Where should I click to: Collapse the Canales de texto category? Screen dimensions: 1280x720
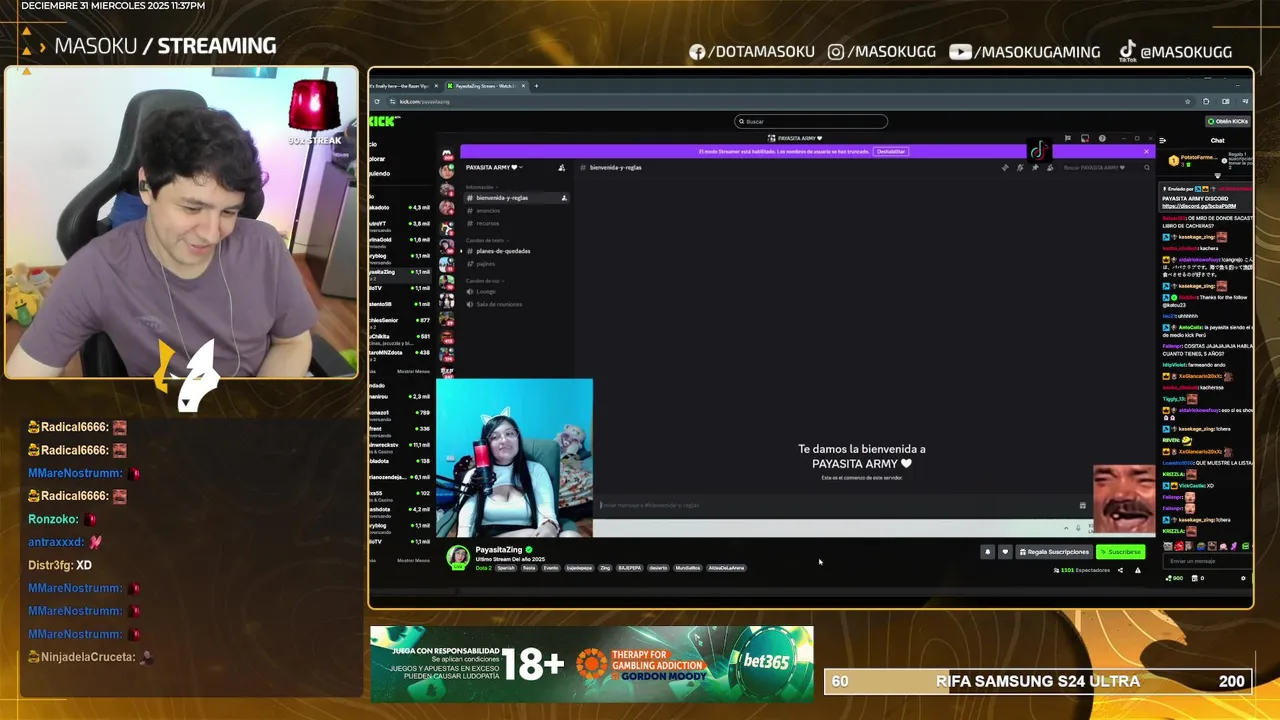(487, 240)
